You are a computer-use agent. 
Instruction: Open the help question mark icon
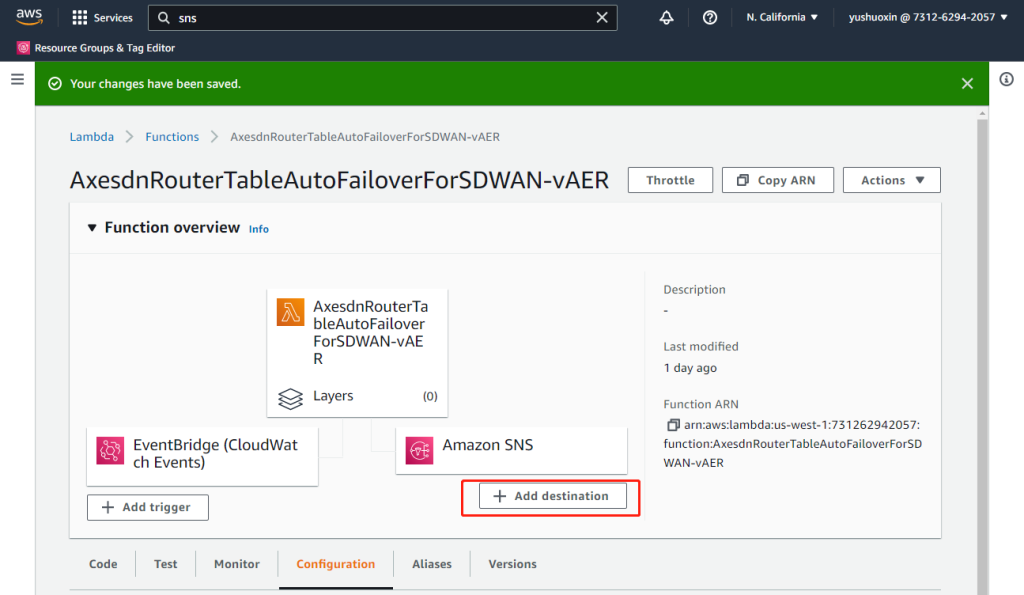pos(710,18)
